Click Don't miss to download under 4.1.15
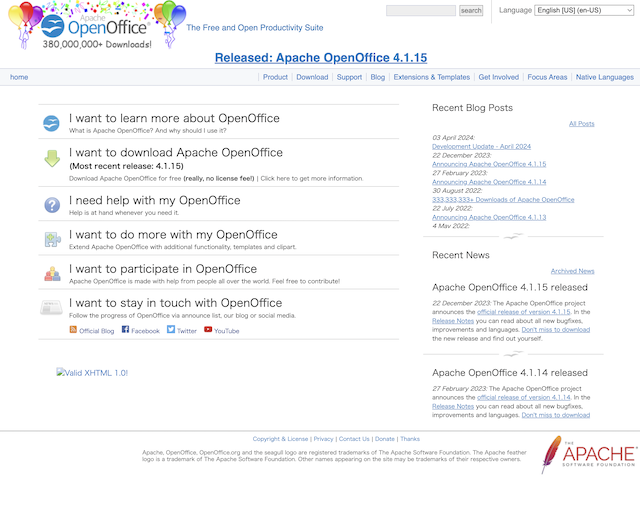Screen dimensions: 640x510 click(x=556, y=330)
